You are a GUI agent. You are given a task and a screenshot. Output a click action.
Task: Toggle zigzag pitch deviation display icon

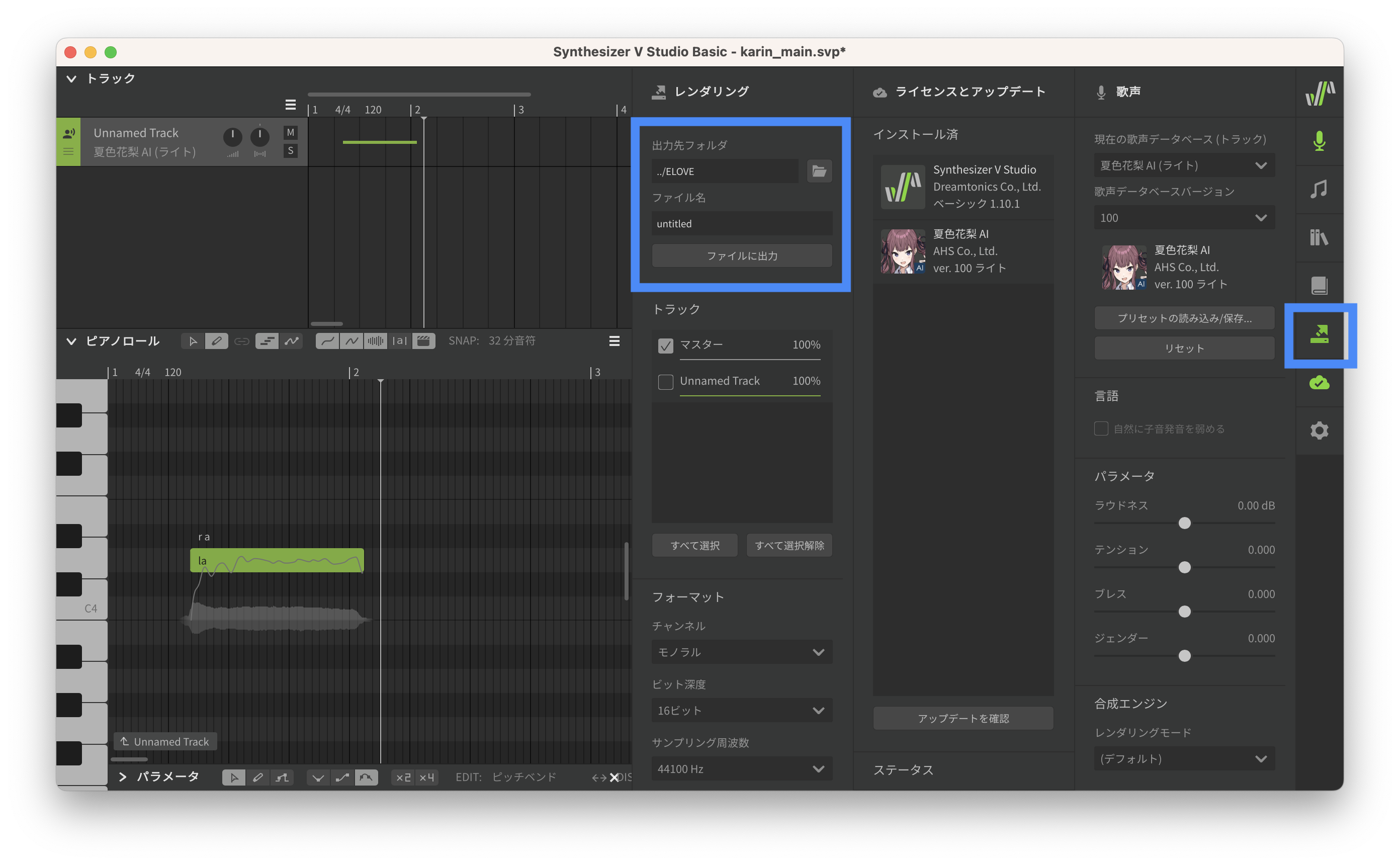(x=352, y=341)
